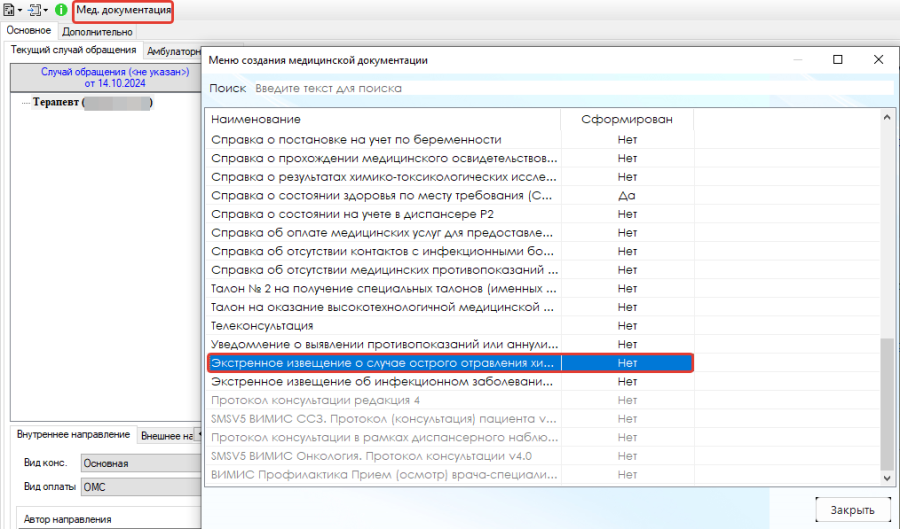This screenshot has width=900, height=529.
Task: Select ВИМИС Профилактика Прием (осмотр) row
Action: tap(450, 474)
